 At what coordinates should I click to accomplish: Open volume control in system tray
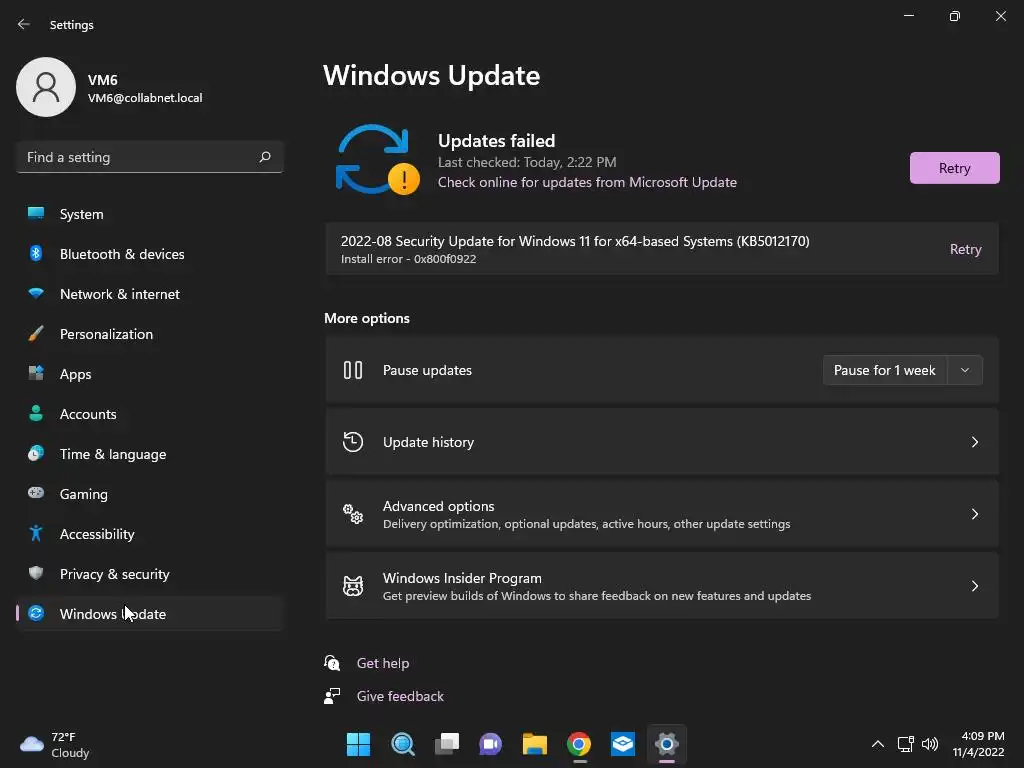click(930, 744)
